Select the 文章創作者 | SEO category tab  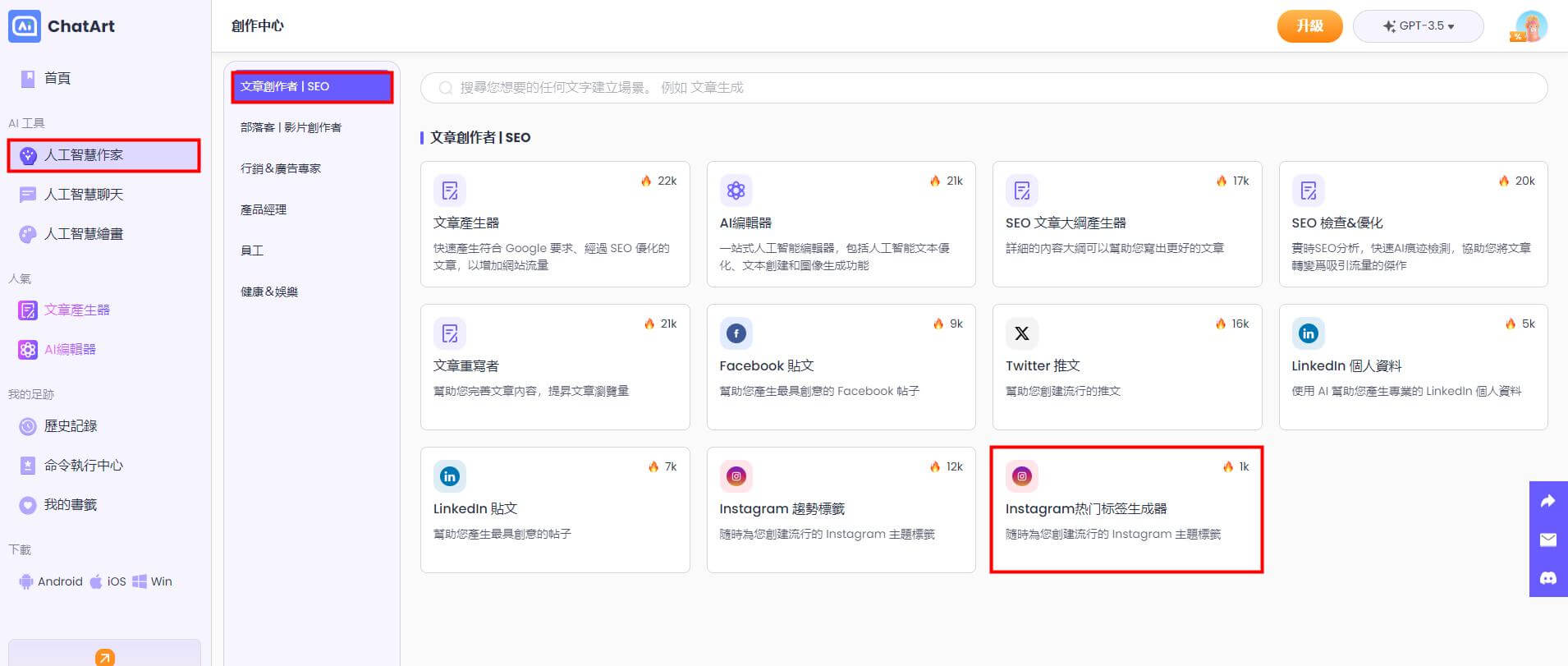[312, 86]
